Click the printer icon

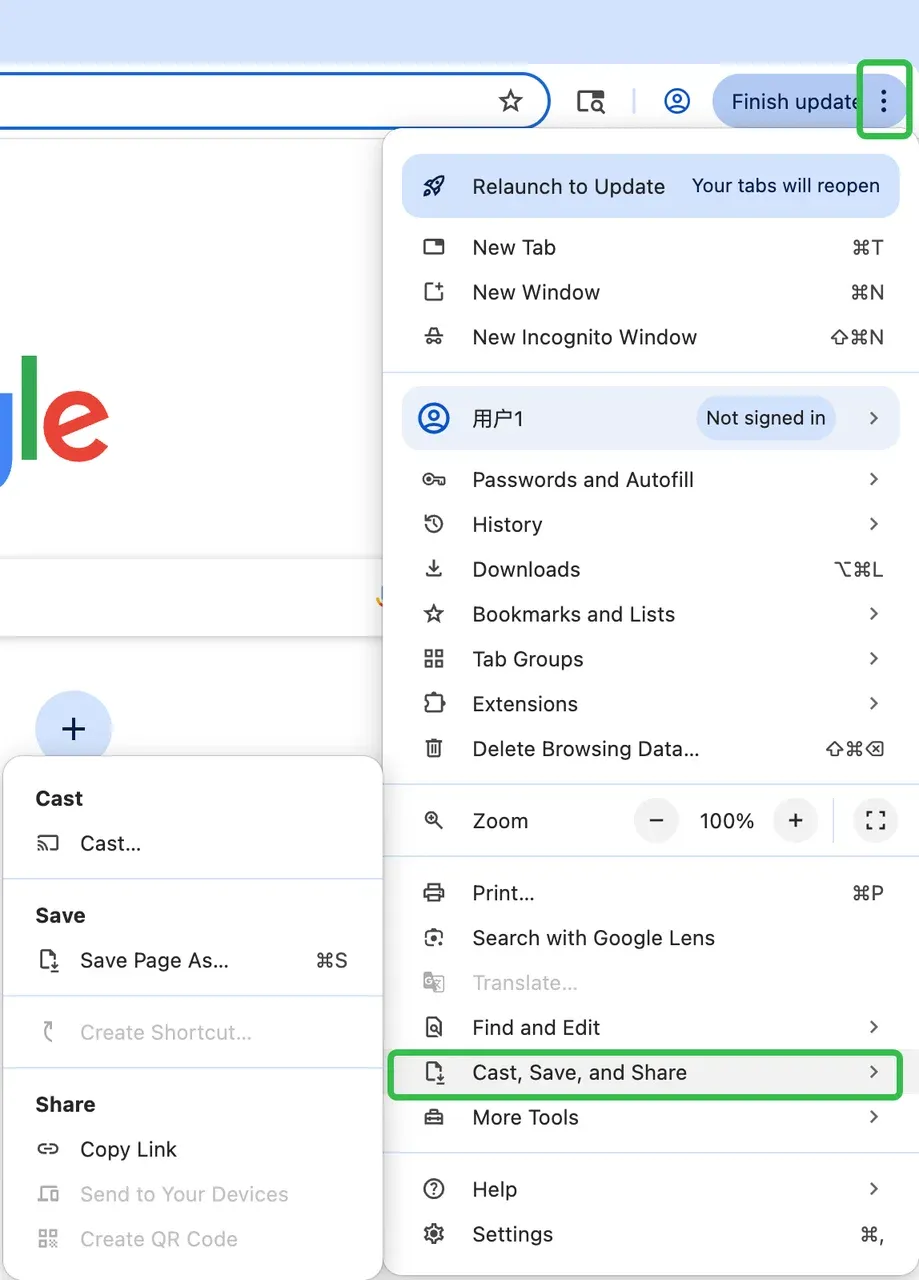[434, 893]
